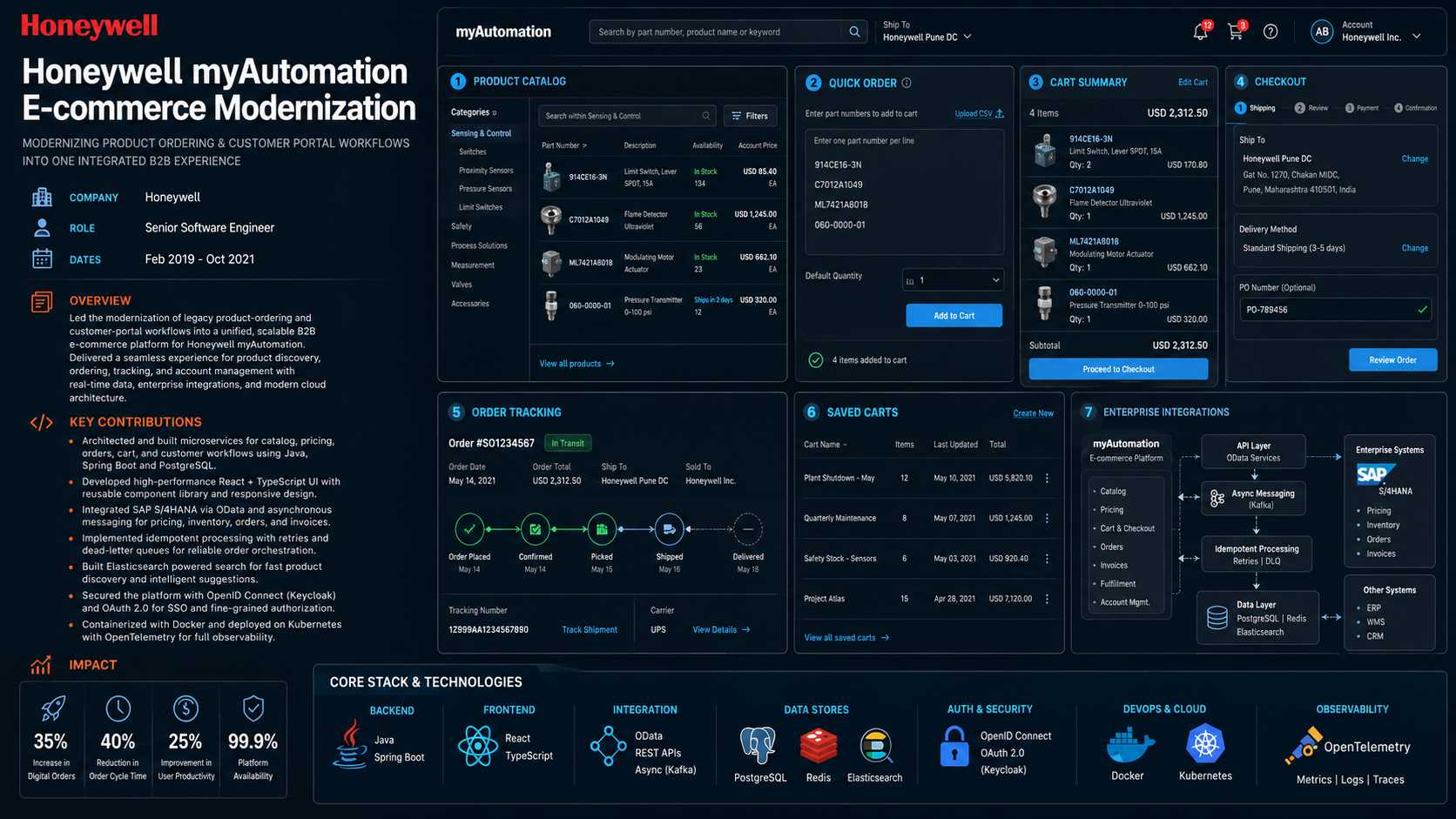The image size is (1456, 819).
Task: Change the Delivery Method
Action: [1414, 248]
